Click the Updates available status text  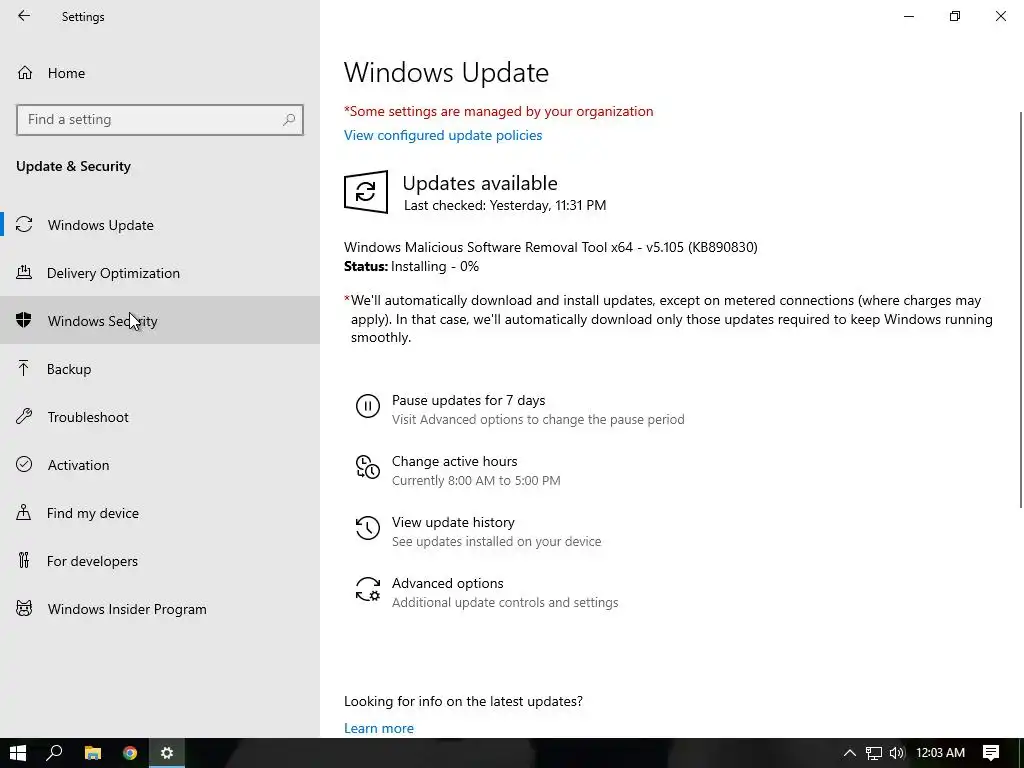480,183
